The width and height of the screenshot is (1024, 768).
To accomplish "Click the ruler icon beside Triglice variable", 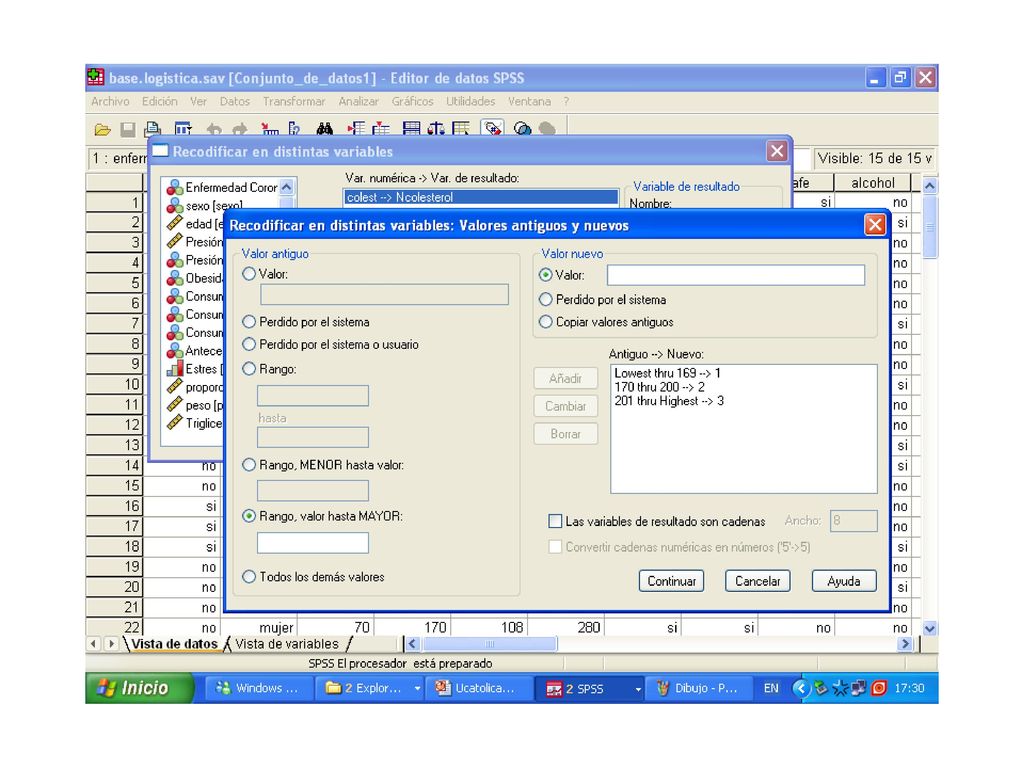I will pyautogui.click(x=174, y=423).
